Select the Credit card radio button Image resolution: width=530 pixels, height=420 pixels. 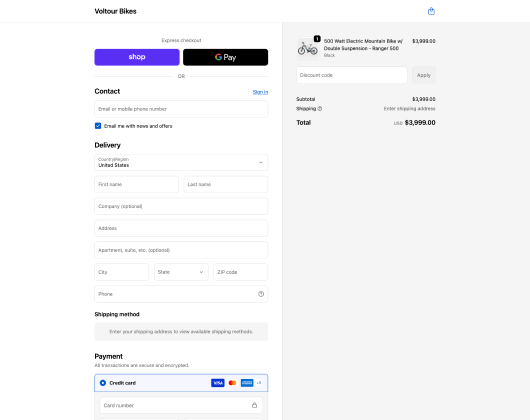(x=103, y=383)
